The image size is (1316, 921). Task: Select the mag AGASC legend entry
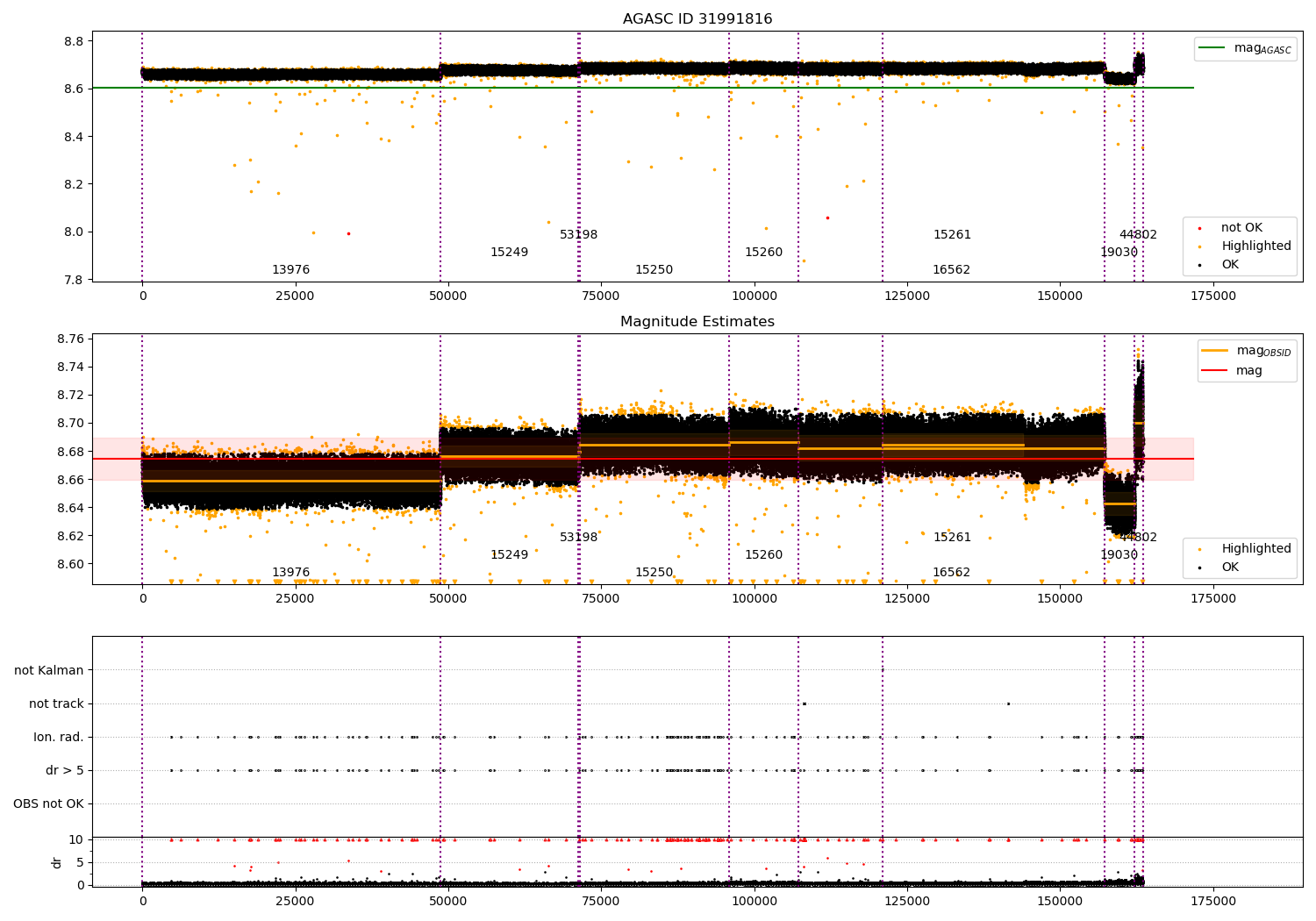pyautogui.click(x=1245, y=48)
